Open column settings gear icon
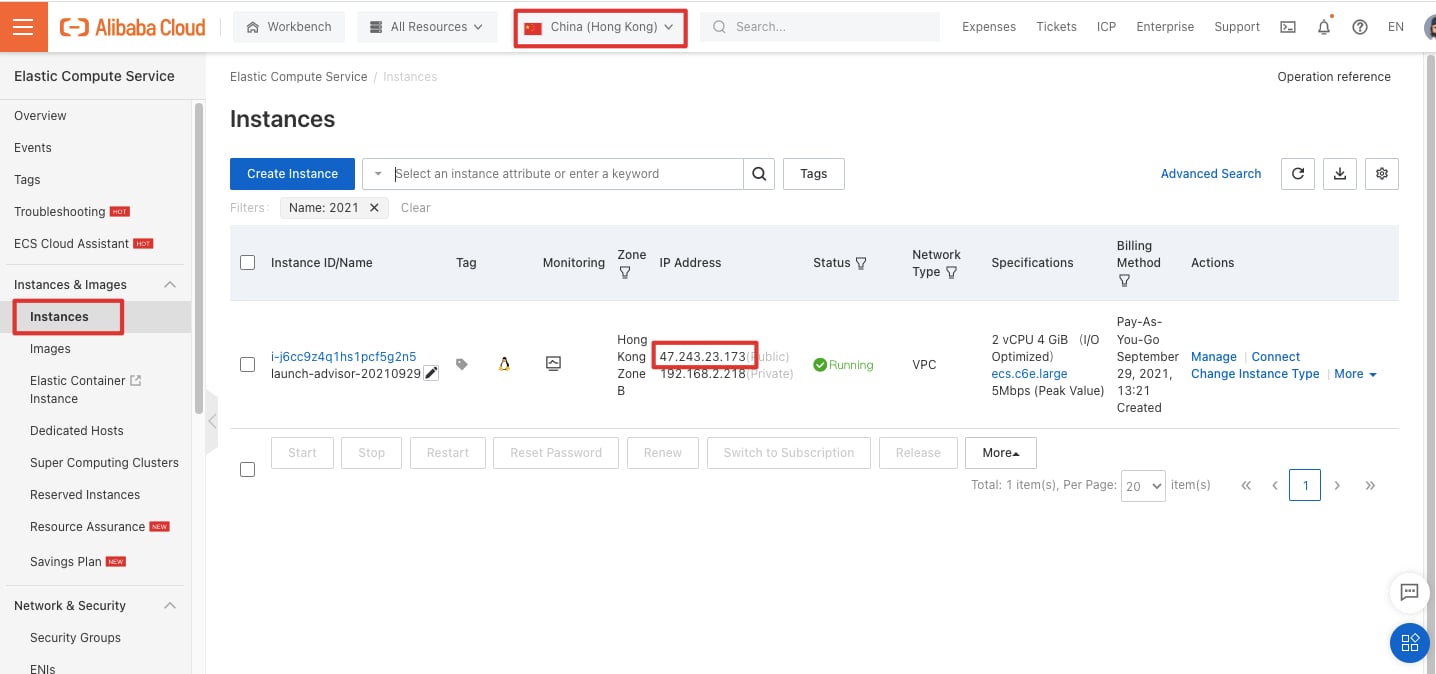Viewport: 1436px width, 674px height. 1382,174
